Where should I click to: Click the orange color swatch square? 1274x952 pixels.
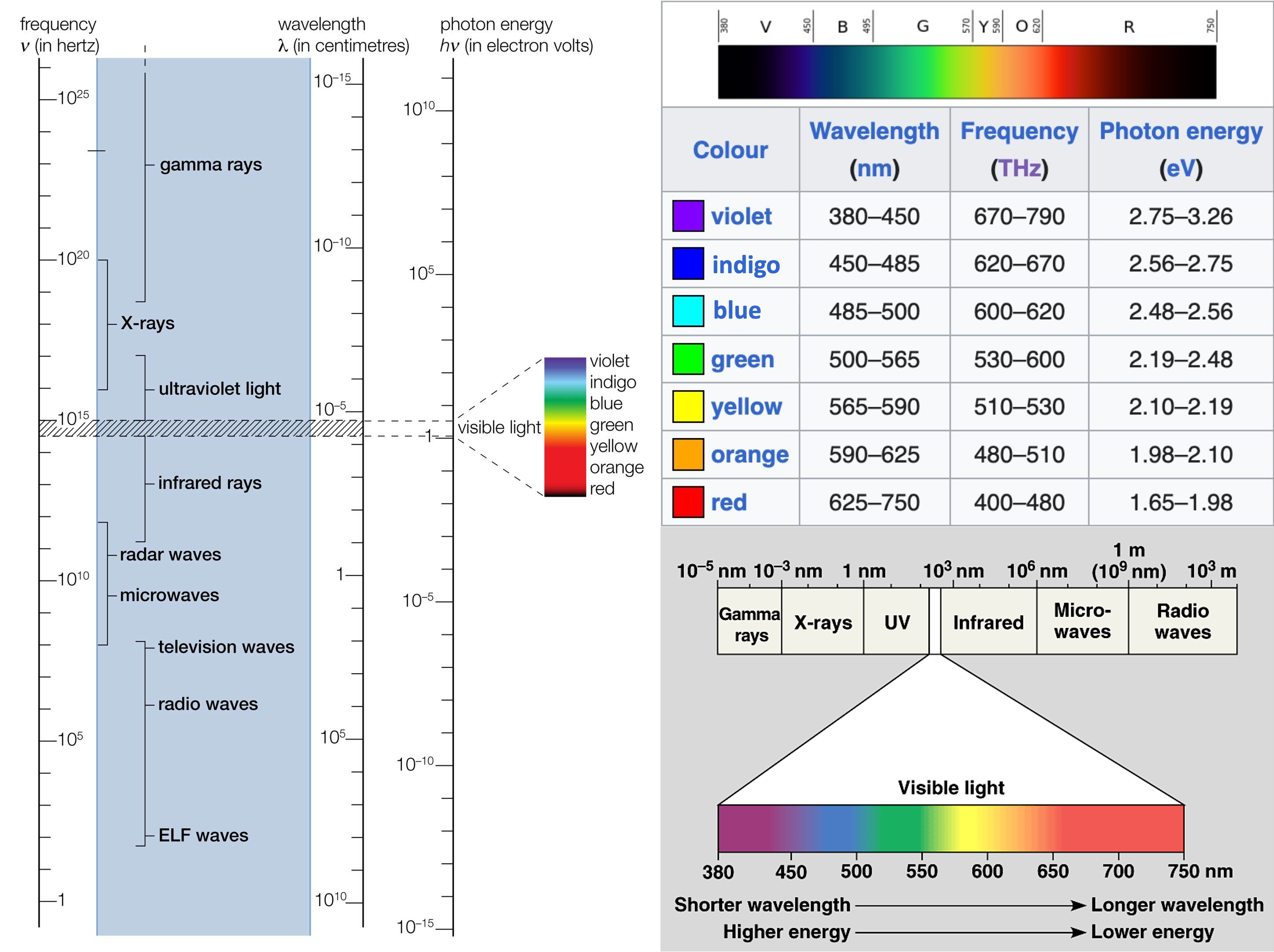click(x=688, y=454)
